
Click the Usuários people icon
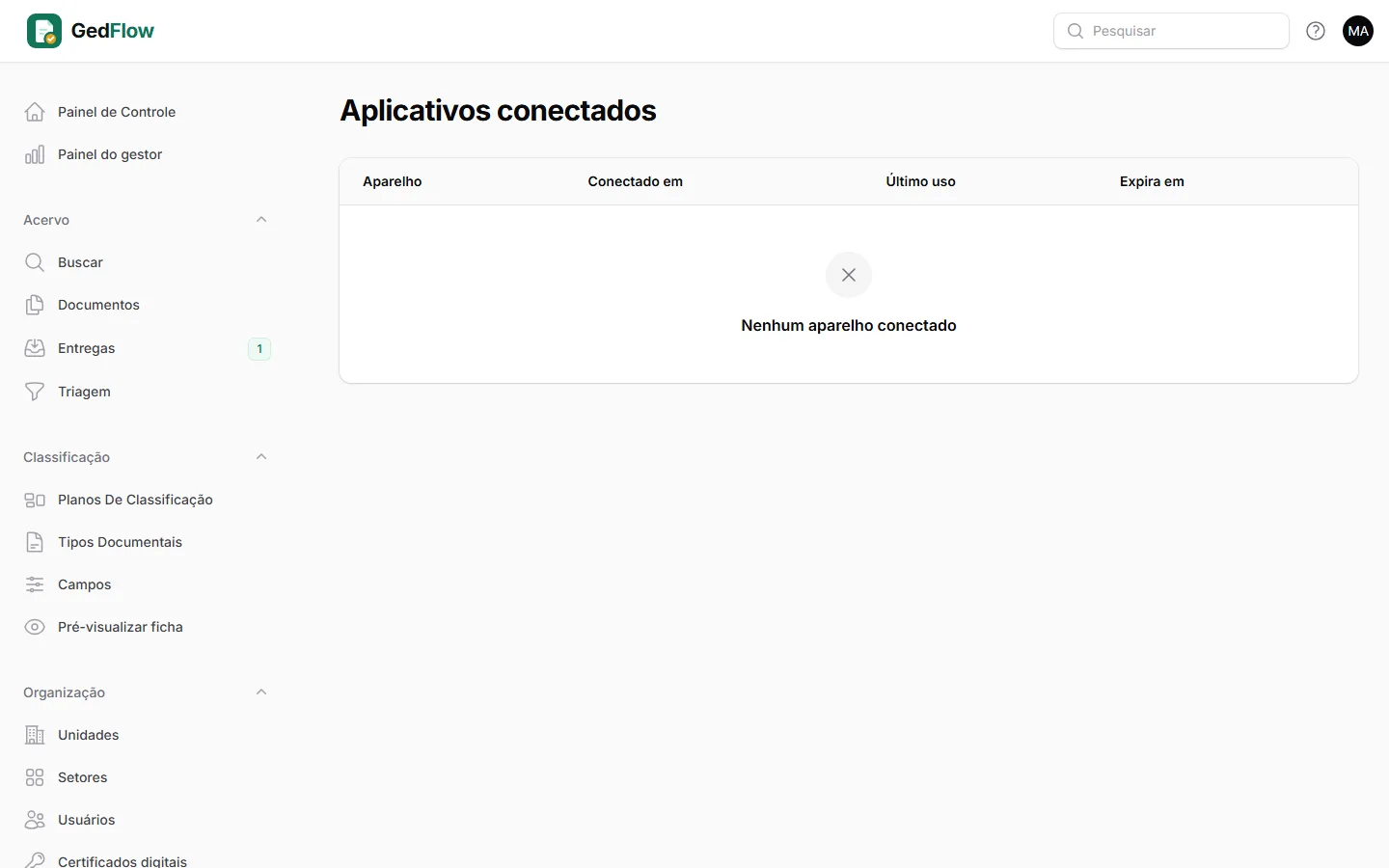(x=35, y=820)
